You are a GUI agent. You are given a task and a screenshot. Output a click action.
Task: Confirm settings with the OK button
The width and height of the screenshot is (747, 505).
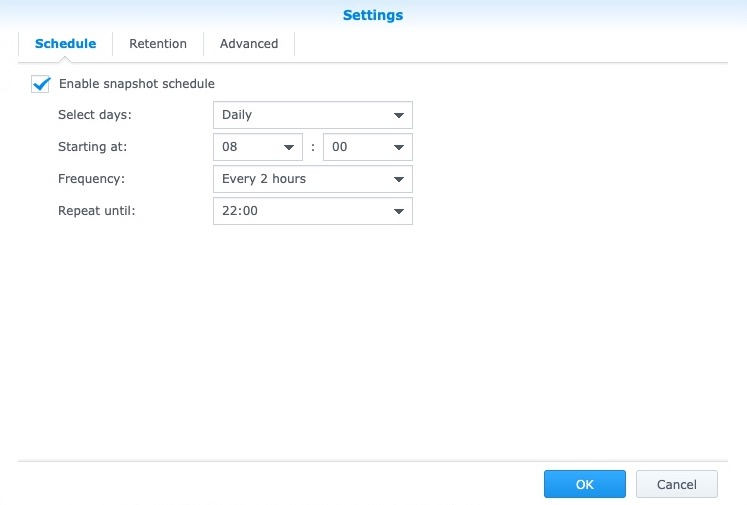pyautogui.click(x=585, y=484)
